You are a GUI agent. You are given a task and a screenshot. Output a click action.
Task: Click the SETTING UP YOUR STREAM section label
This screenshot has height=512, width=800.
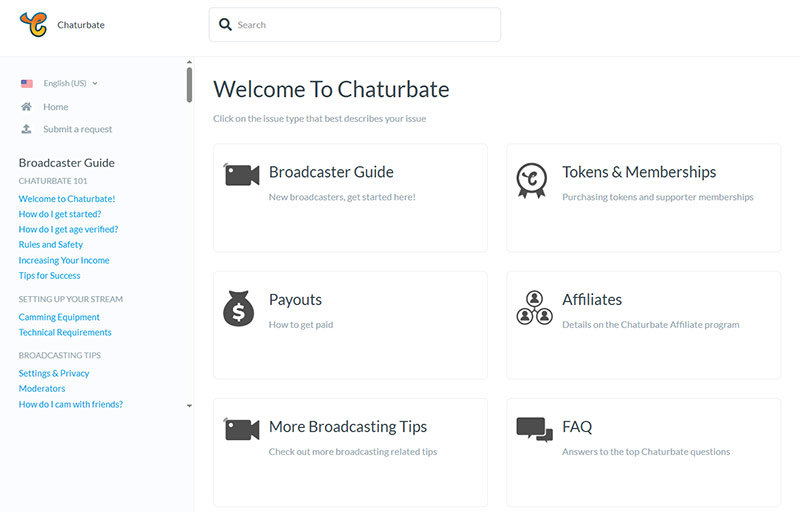coord(70,299)
